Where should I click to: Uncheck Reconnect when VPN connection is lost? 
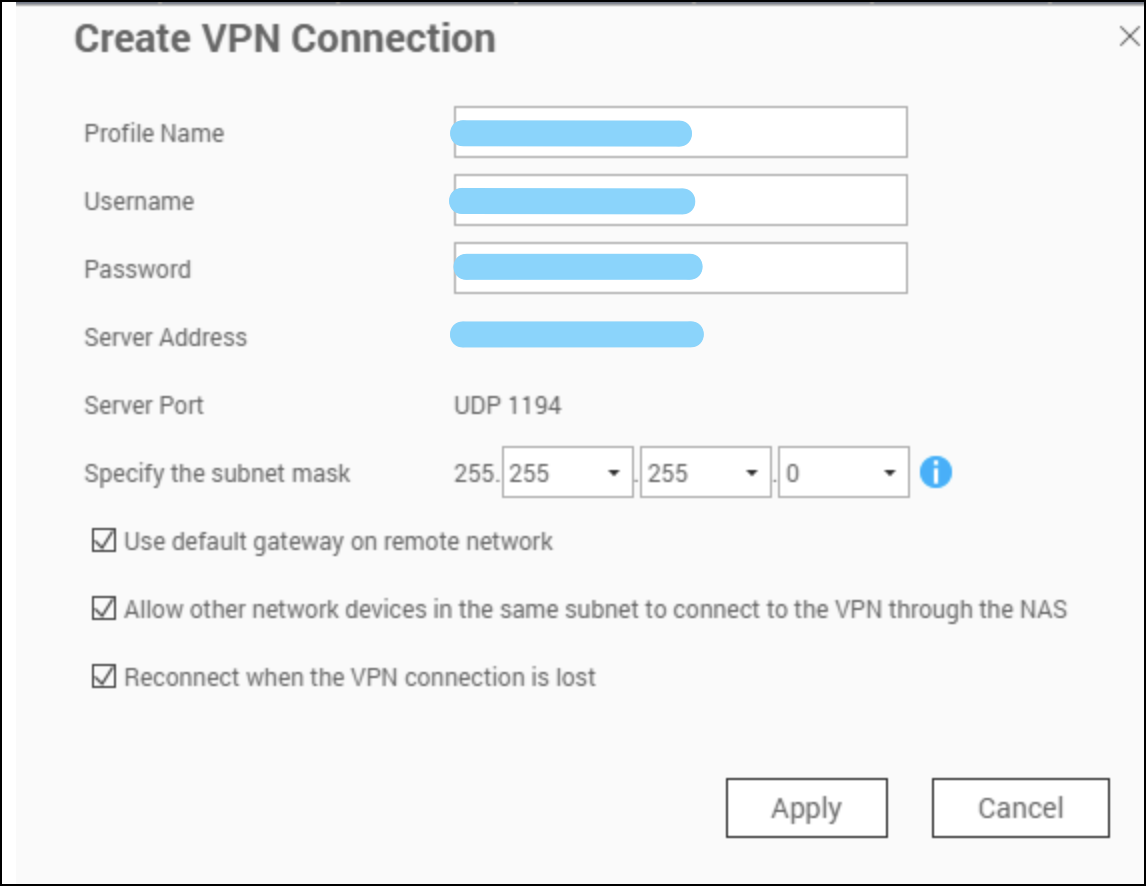[x=104, y=677]
